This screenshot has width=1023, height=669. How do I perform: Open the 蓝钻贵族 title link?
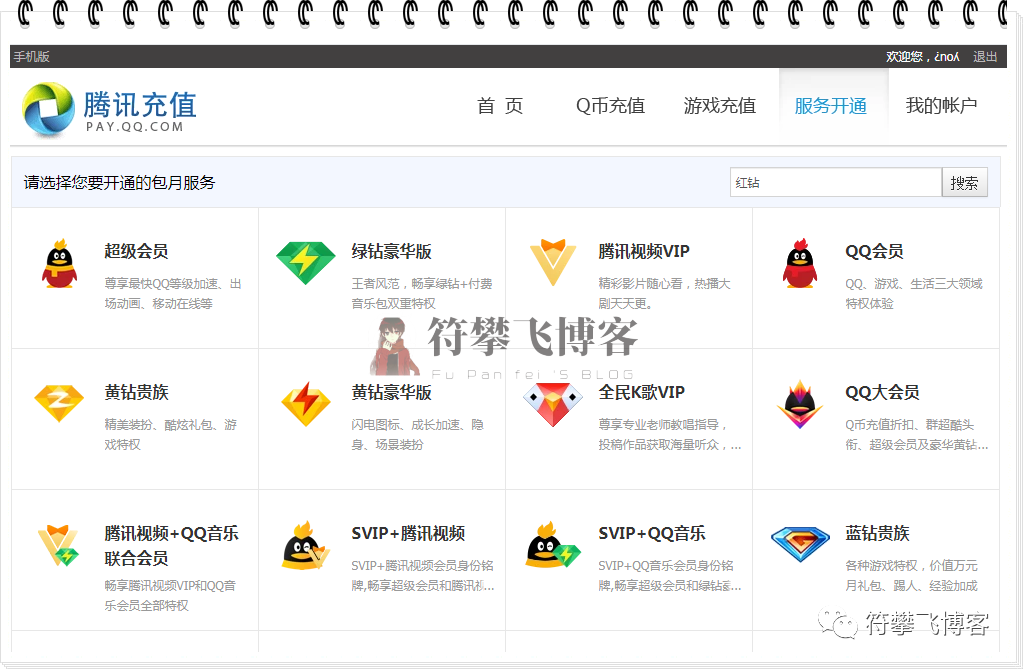pyautogui.click(x=878, y=533)
